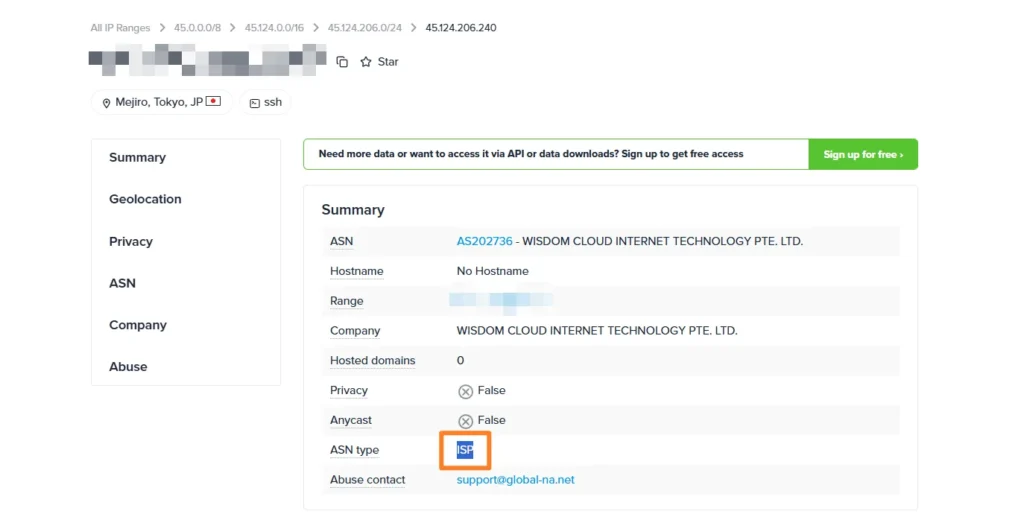Go to the Geolocation section
The height and width of the screenshot is (520, 1024).
pos(145,200)
